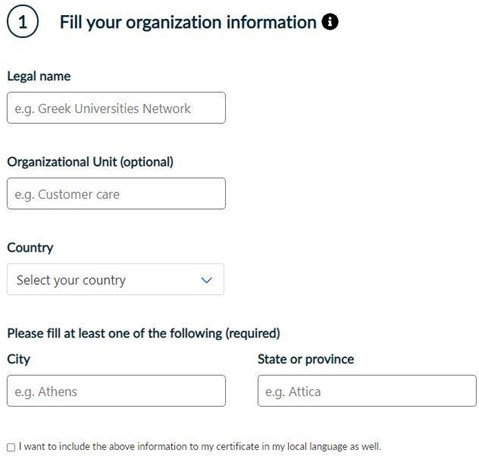Image resolution: width=479 pixels, height=456 pixels.
Task: Click the State or province field
Action: (367, 391)
